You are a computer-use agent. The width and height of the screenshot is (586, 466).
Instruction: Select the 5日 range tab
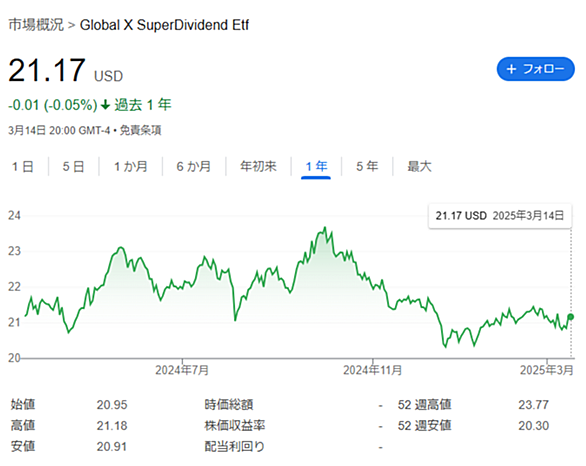(73, 166)
